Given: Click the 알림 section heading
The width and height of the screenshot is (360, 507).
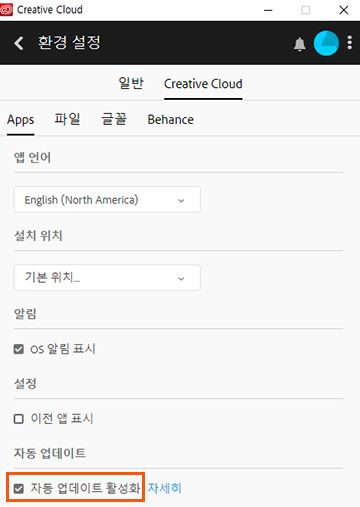Looking at the screenshot, I should tap(25, 313).
